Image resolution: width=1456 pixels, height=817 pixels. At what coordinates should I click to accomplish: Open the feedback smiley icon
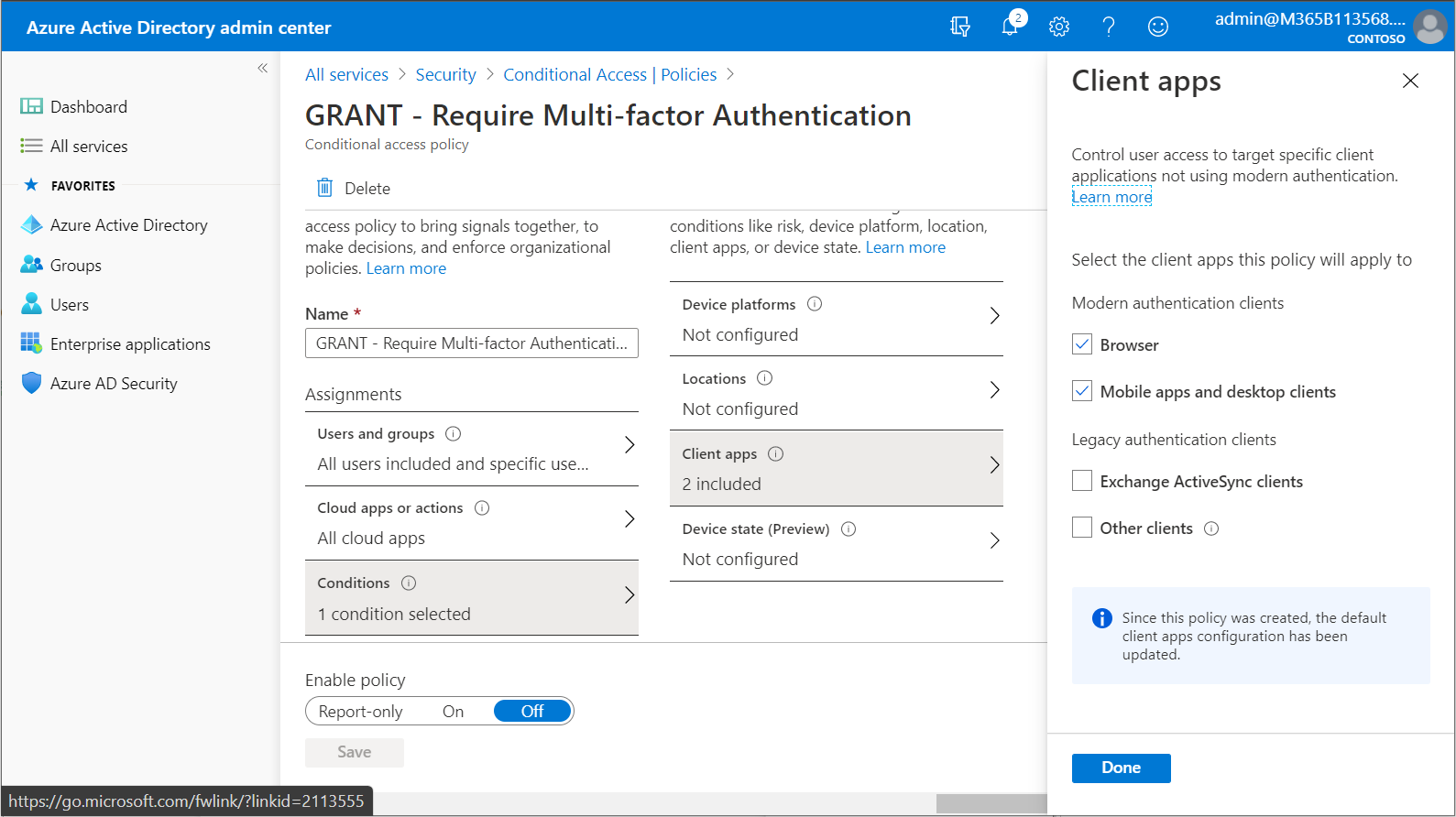tap(1158, 27)
